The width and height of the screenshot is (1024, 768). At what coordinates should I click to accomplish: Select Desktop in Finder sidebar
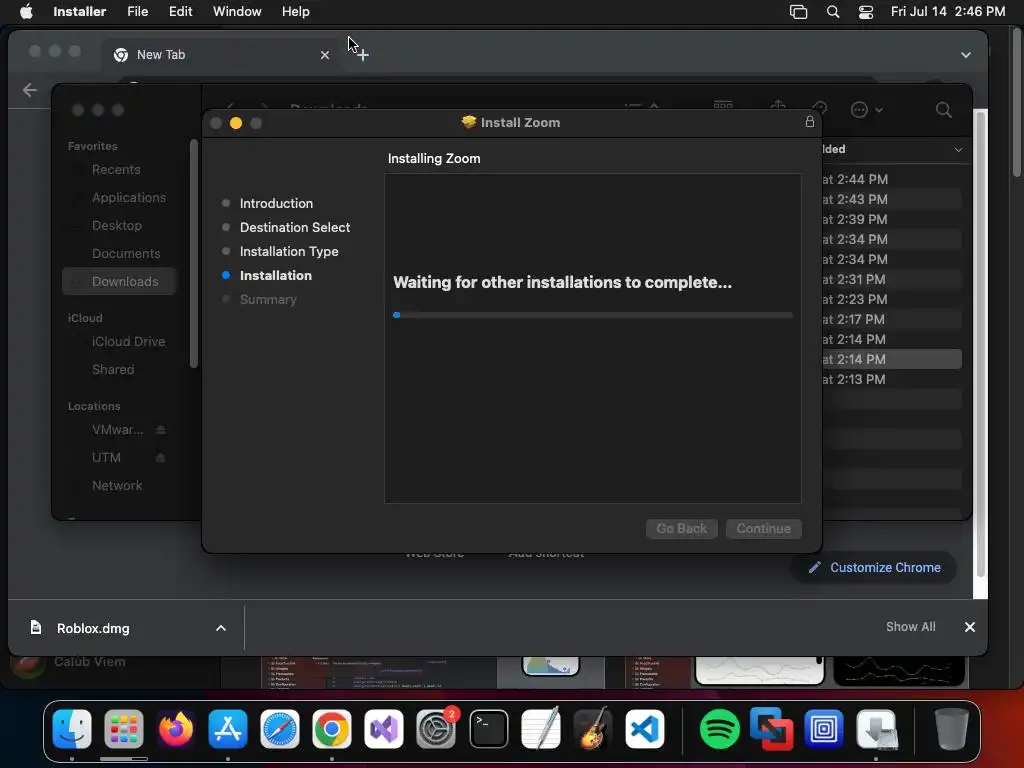tap(116, 225)
